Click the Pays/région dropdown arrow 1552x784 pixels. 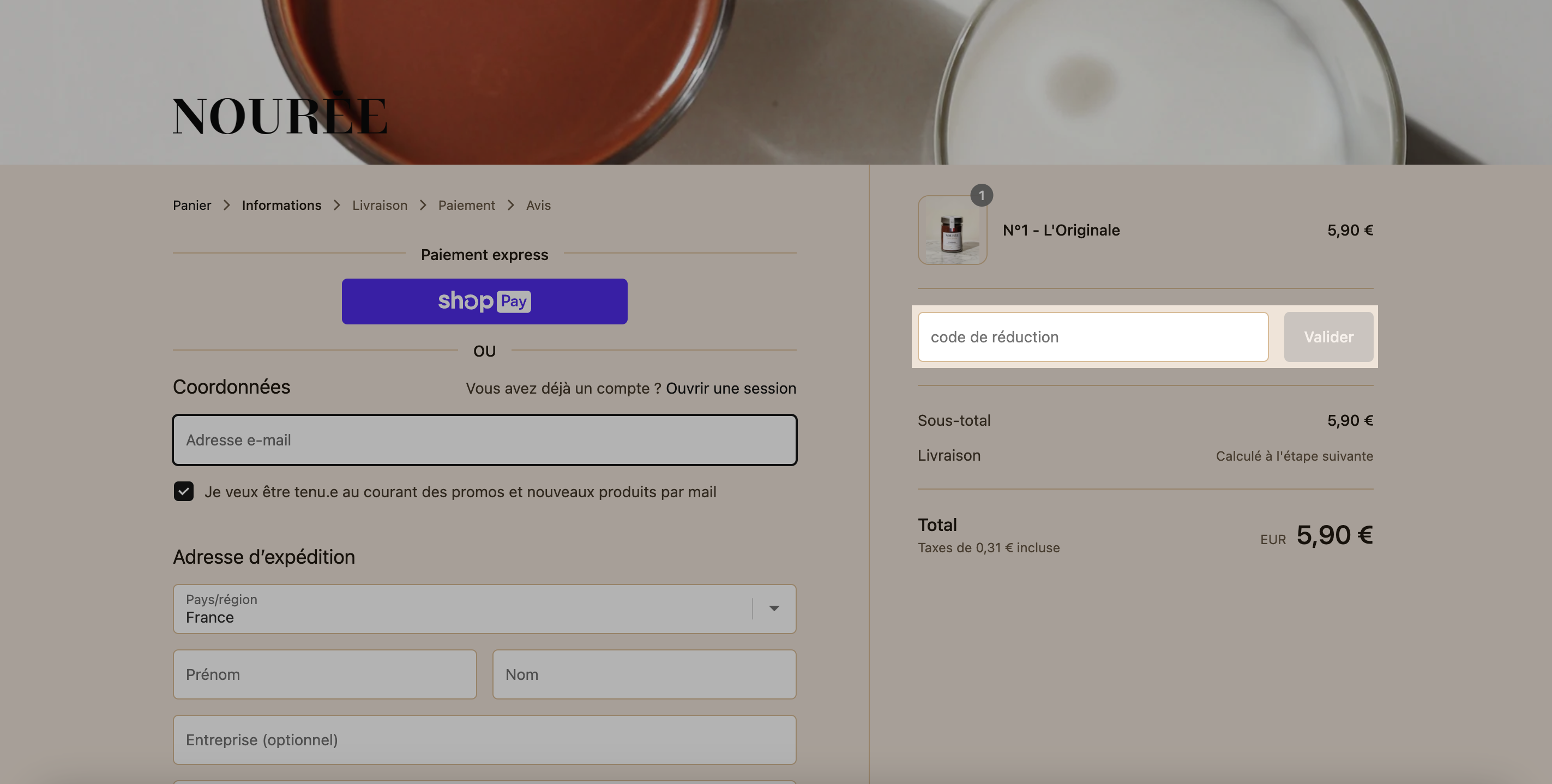pos(774,609)
